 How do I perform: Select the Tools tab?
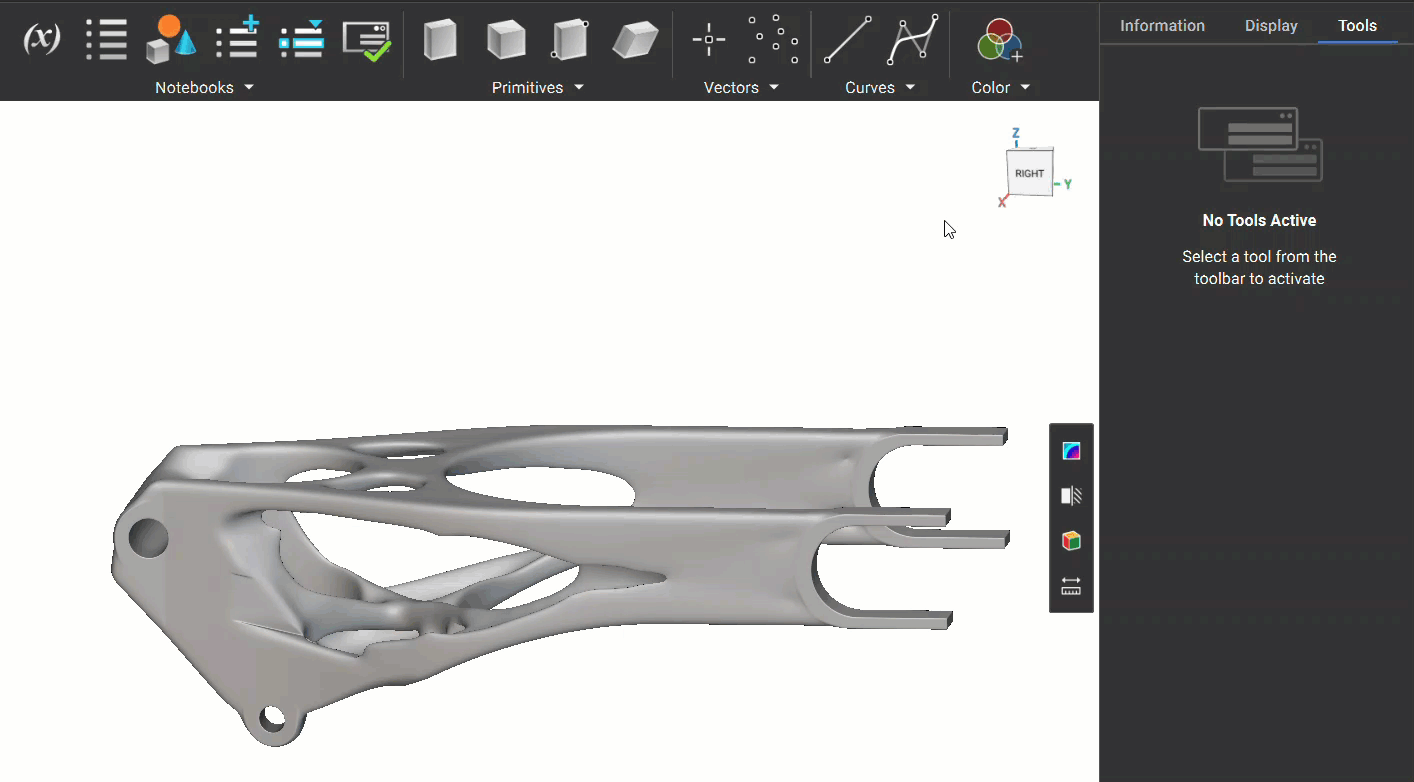pos(1357,26)
